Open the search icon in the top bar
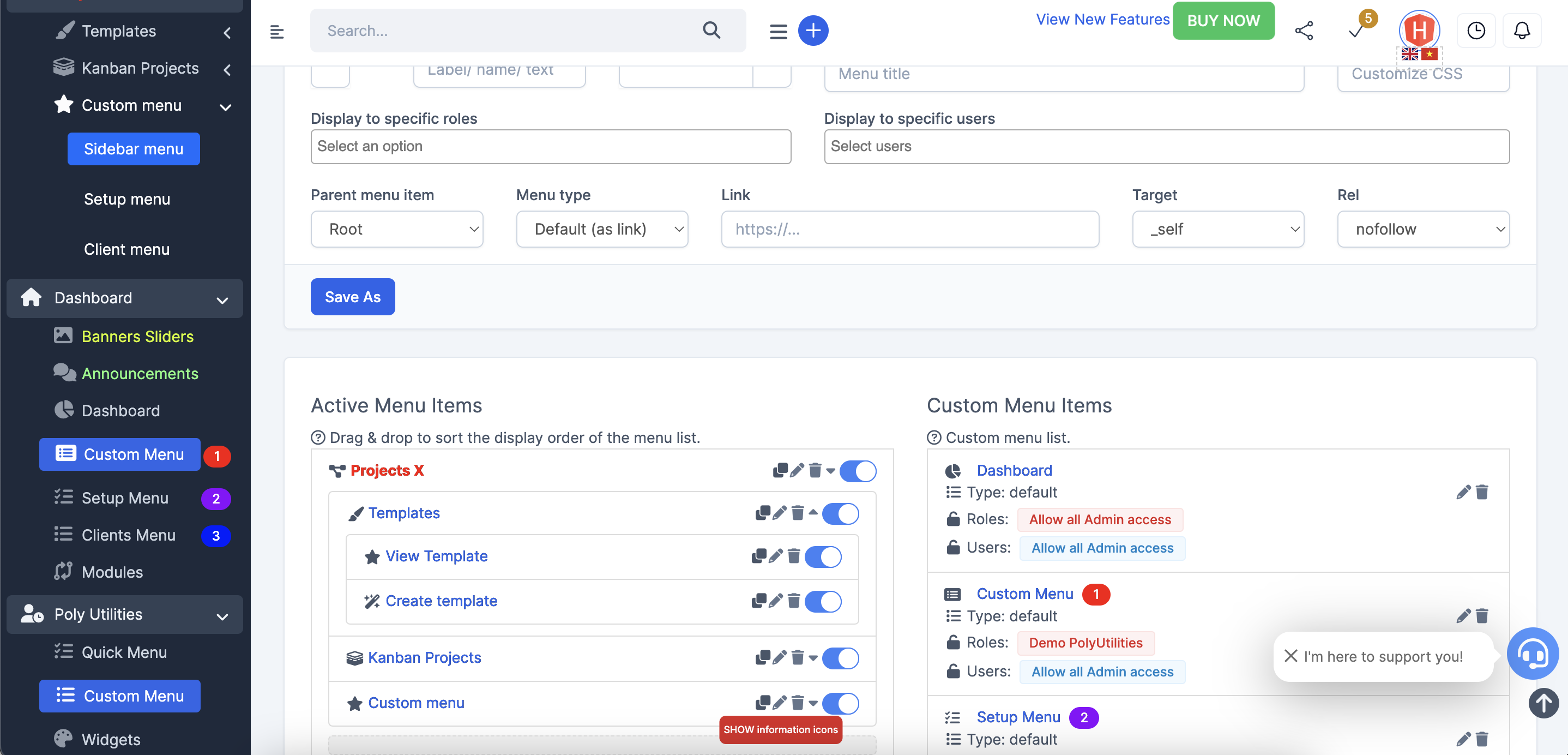The width and height of the screenshot is (1568, 755). click(x=711, y=30)
